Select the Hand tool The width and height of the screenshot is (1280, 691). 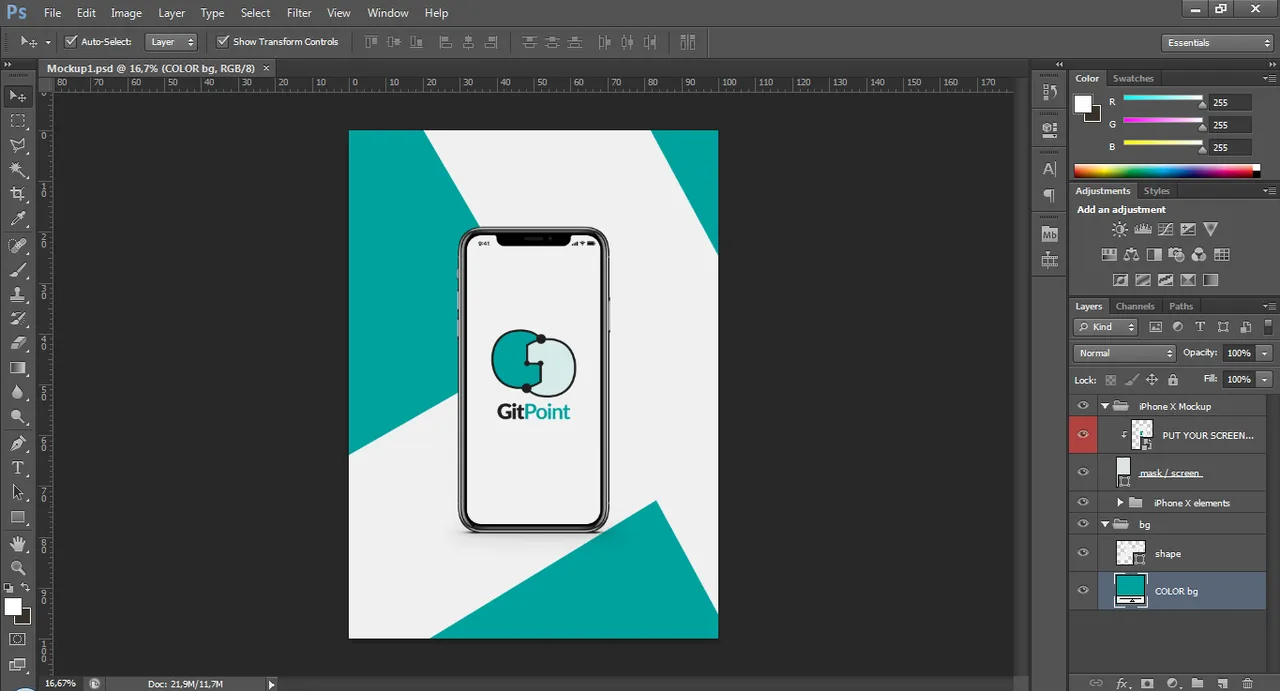click(x=18, y=544)
